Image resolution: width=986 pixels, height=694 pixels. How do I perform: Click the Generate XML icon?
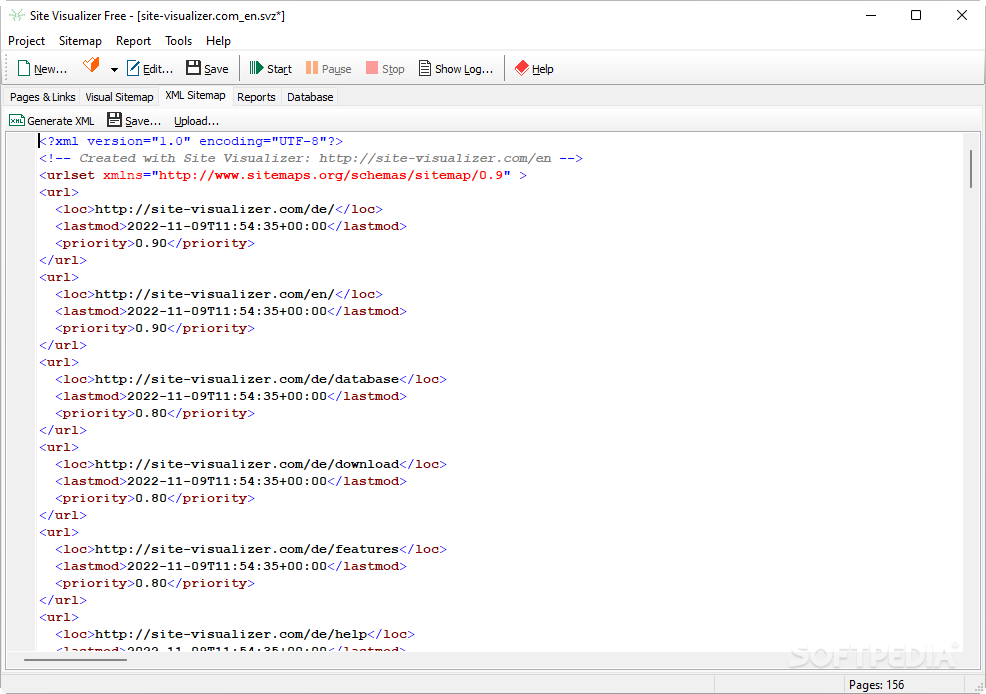[x=17, y=120]
